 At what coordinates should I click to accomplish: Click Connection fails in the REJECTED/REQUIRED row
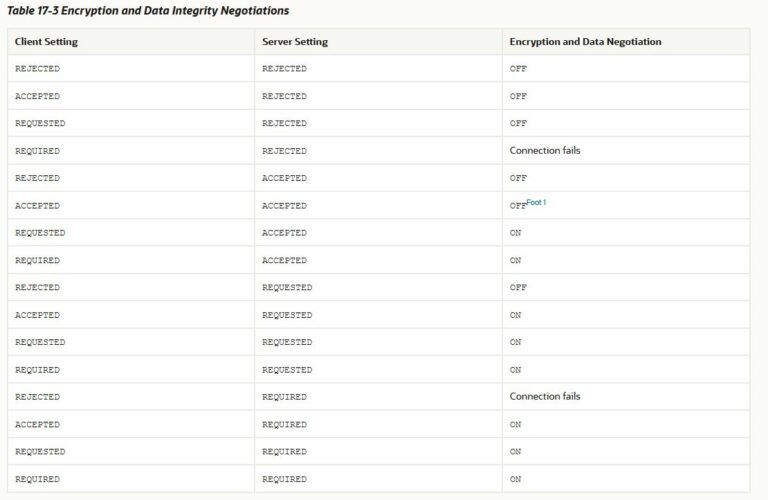544,397
